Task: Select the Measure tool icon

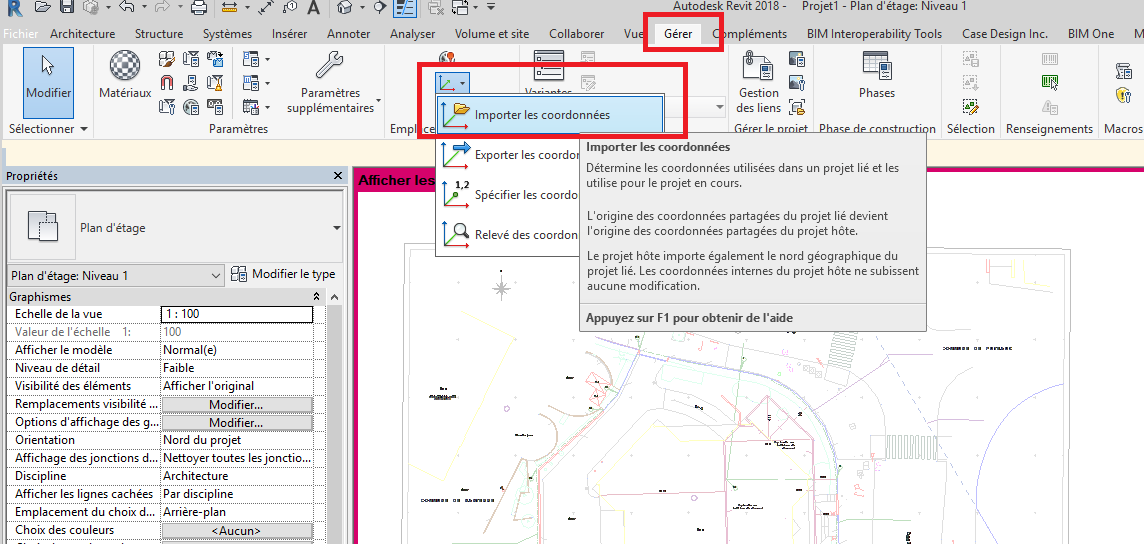Action: [x=230, y=8]
